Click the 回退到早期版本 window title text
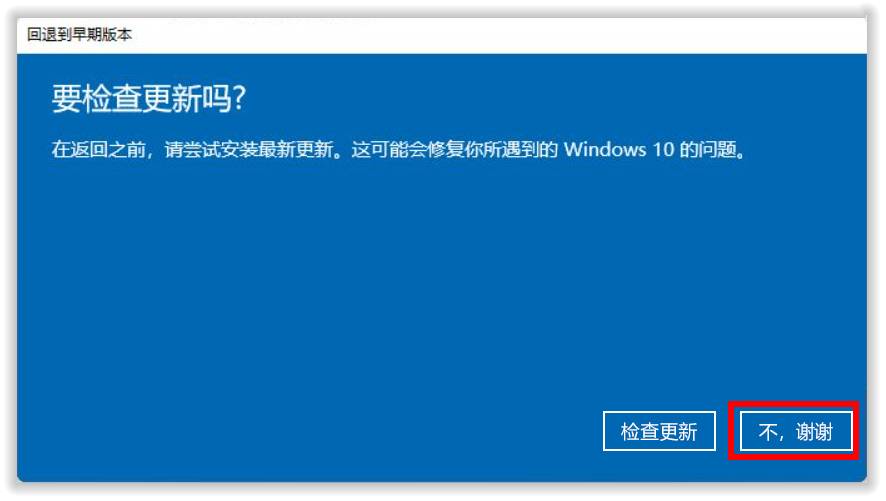This screenshot has width=886, height=501. pyautogui.click(x=80, y=34)
